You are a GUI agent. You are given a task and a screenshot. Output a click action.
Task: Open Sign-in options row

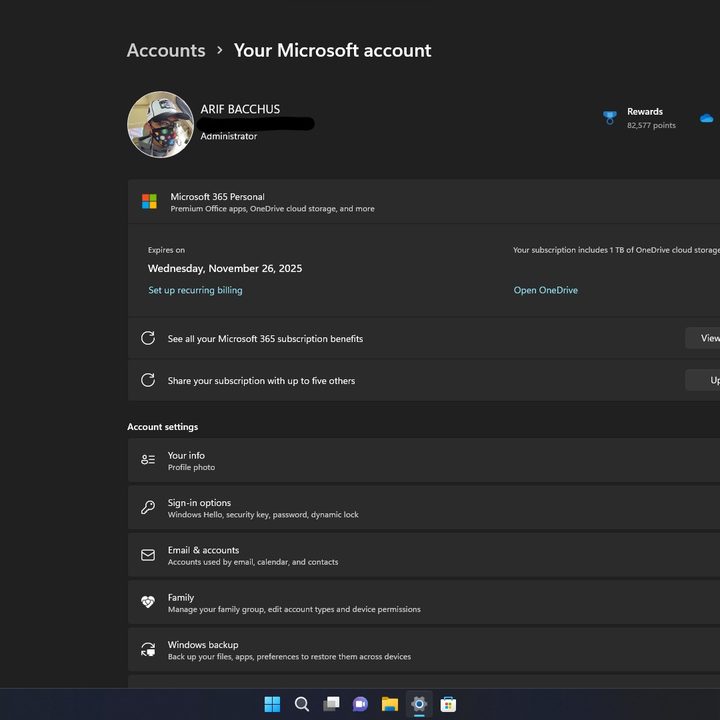click(x=423, y=508)
